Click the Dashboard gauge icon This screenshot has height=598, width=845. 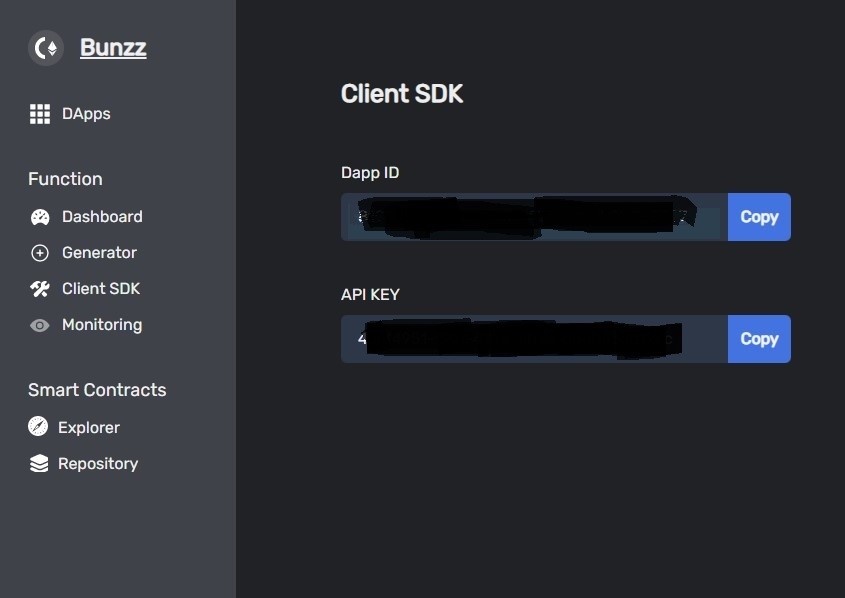(x=40, y=217)
